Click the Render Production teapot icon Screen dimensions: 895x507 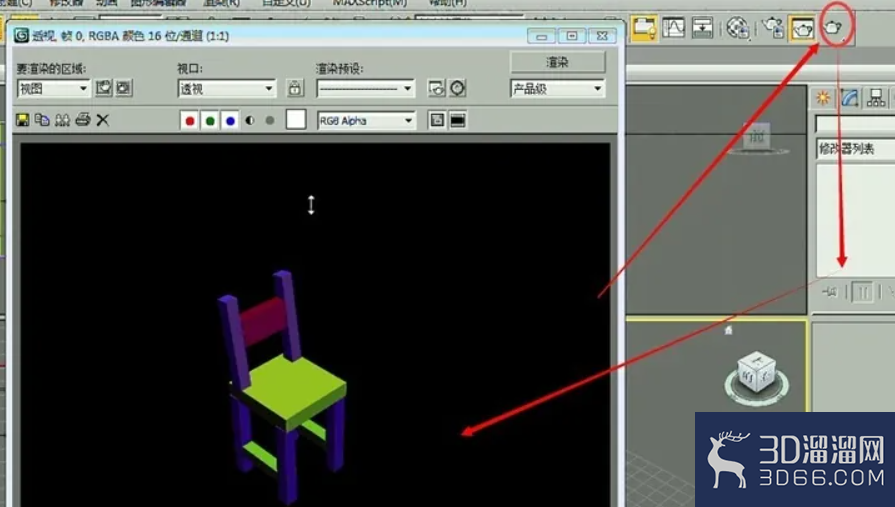click(833, 27)
